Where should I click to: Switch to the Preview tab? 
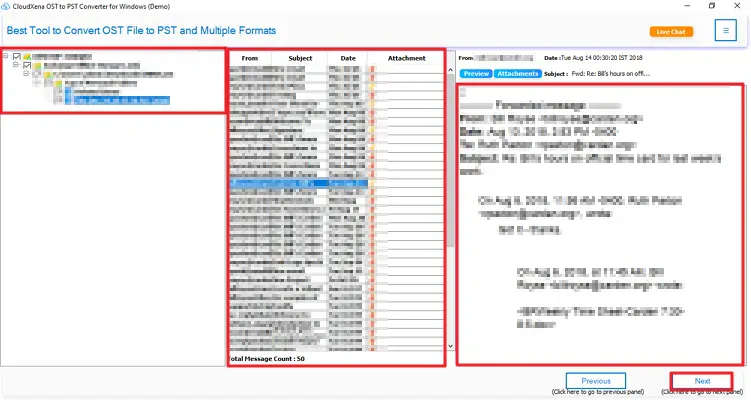(x=476, y=74)
